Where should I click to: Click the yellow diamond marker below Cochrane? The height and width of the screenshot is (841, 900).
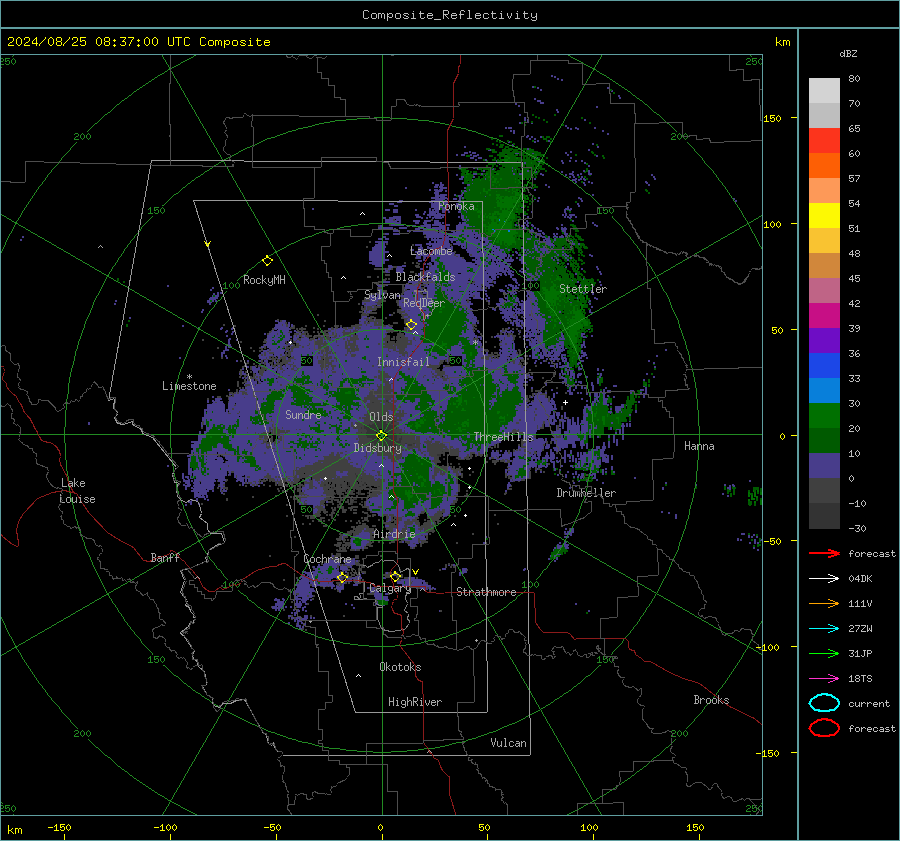tap(342, 577)
